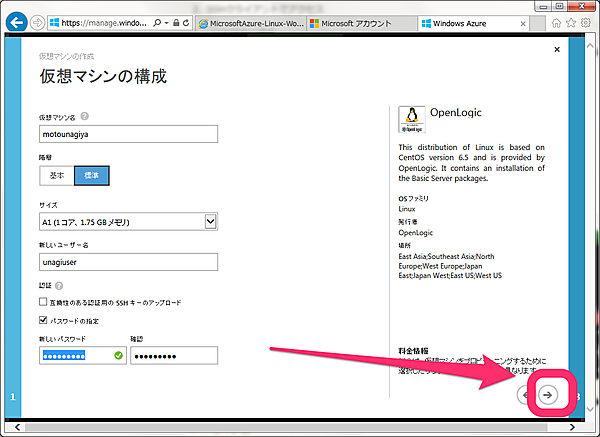Screen dimensions: 600x437
Task: Close the virtual machine creation dialog
Action: click(x=557, y=49)
